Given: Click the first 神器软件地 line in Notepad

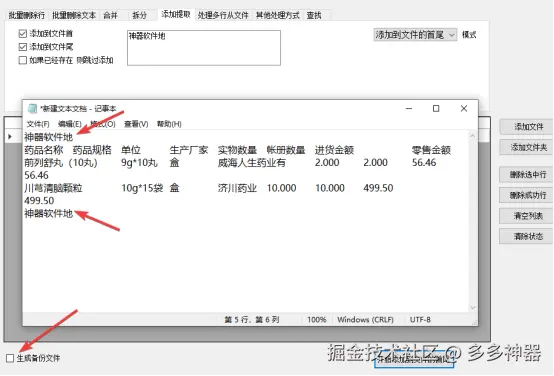Looking at the screenshot, I should point(48,137).
